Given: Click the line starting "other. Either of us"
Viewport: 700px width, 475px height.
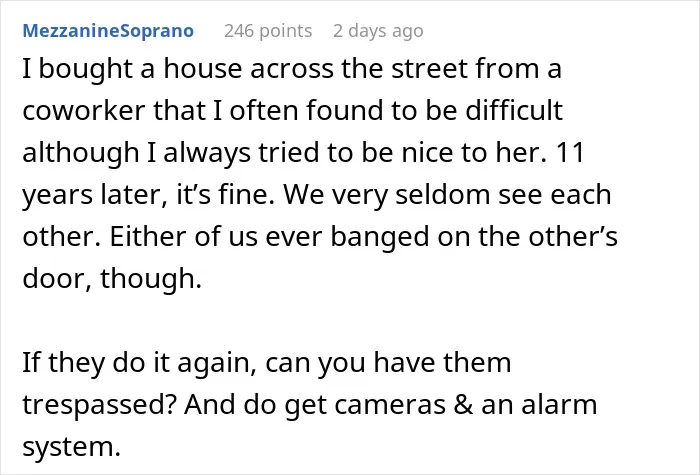Looking at the screenshot, I should [320, 236].
